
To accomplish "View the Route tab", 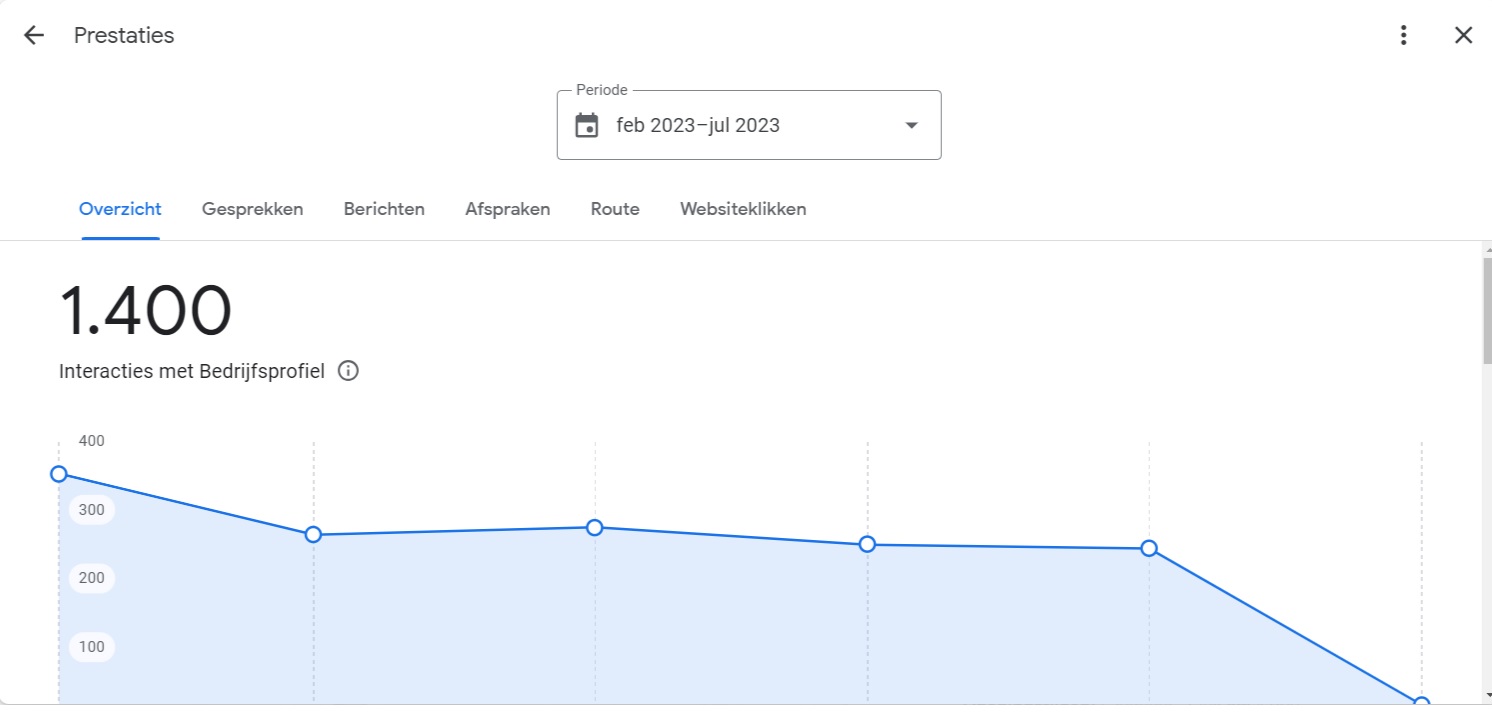I will 615,209.
